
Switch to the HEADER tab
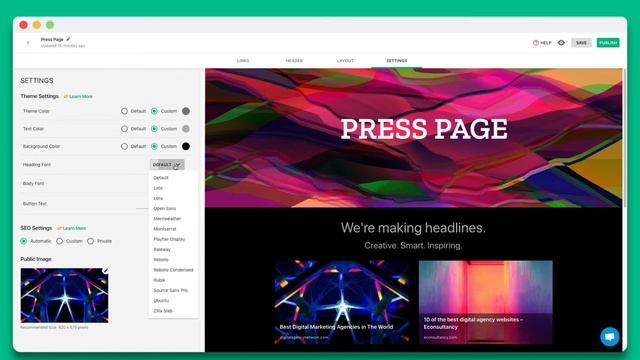294,60
